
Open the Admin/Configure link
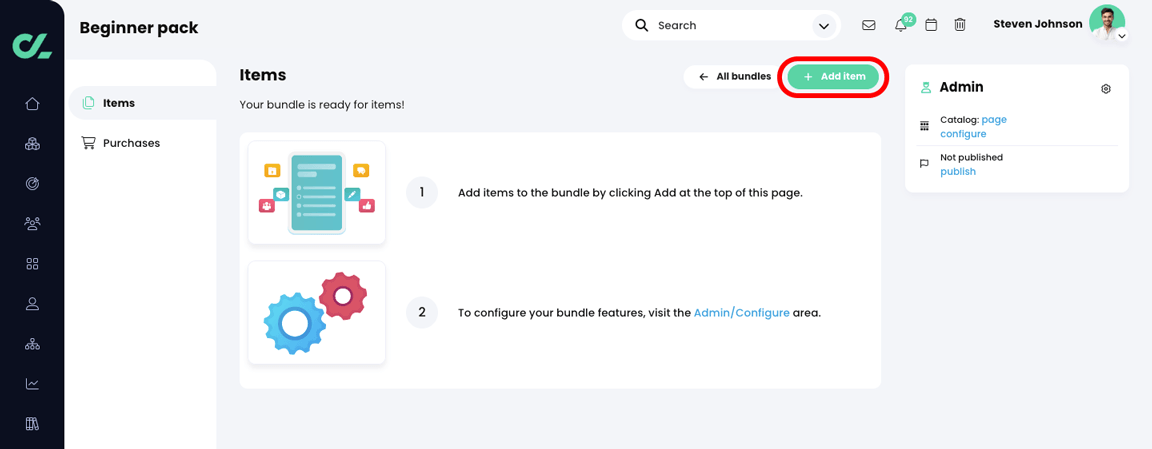point(741,312)
